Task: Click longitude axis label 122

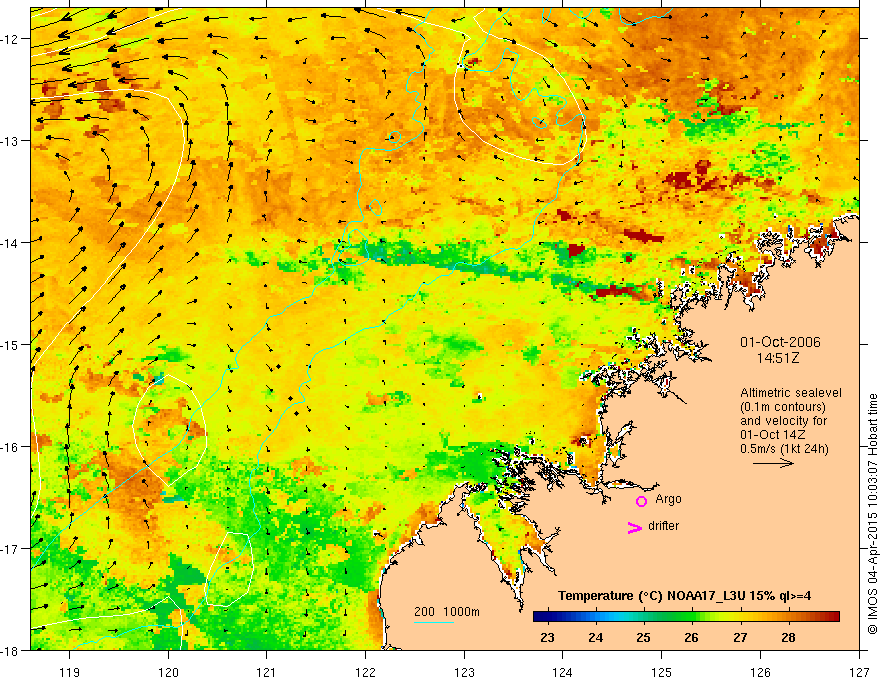Action: (x=365, y=672)
